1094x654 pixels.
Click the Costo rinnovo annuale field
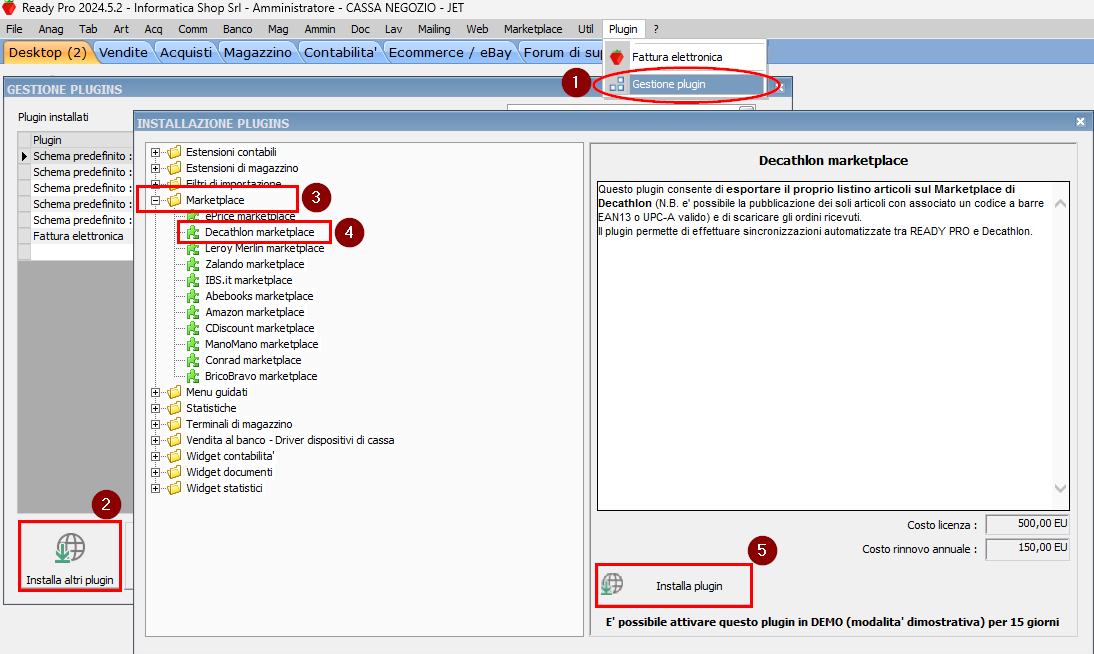point(1027,549)
